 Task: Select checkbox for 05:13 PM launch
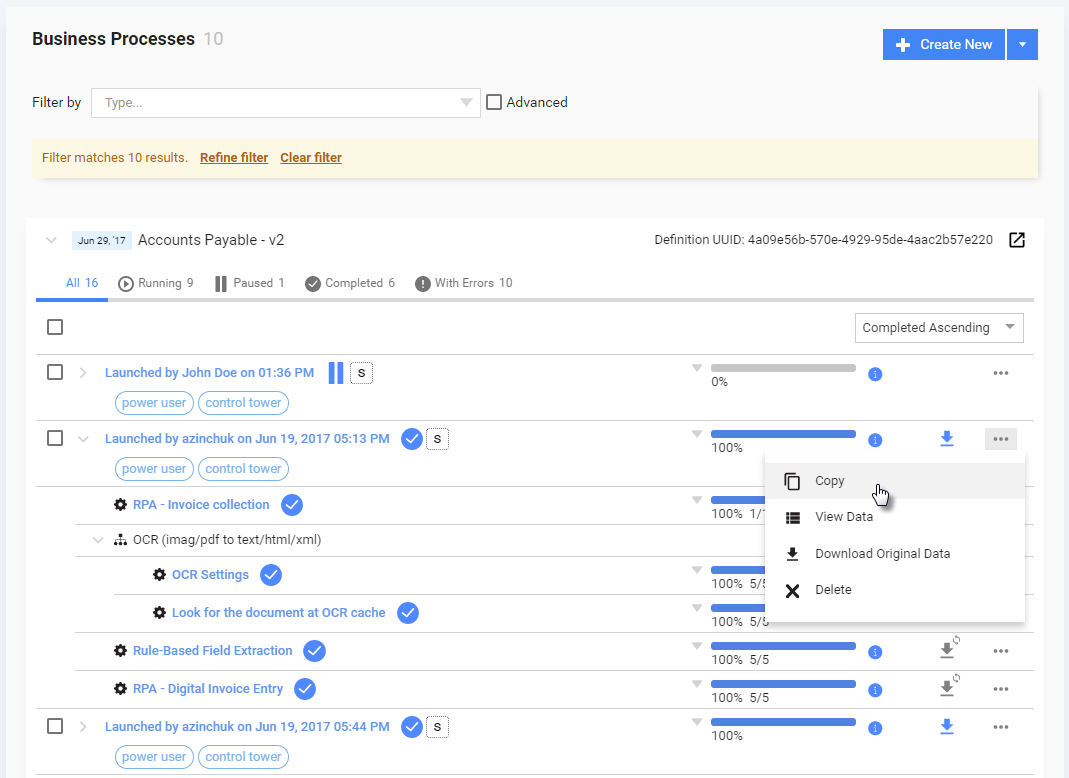[55, 438]
